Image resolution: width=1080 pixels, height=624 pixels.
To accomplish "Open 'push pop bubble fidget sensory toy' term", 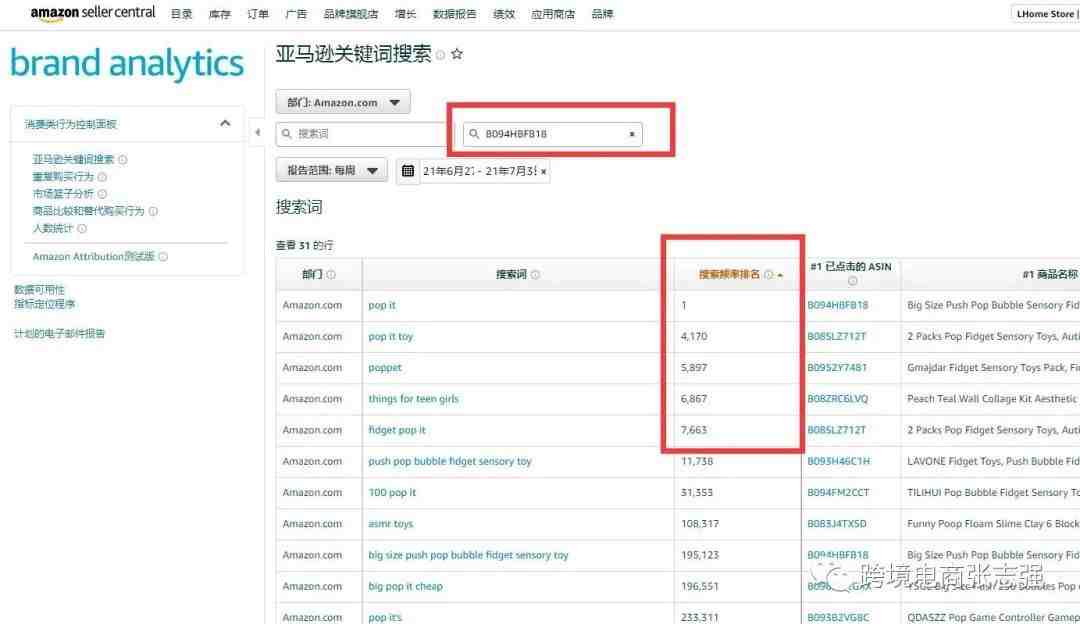I will [450, 461].
